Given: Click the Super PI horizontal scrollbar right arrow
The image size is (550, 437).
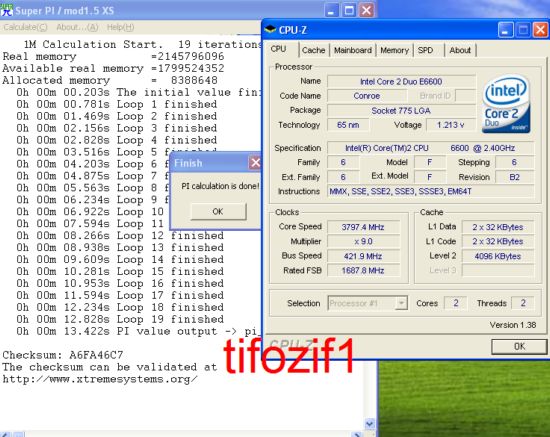Looking at the screenshot, I should (x=357, y=435).
